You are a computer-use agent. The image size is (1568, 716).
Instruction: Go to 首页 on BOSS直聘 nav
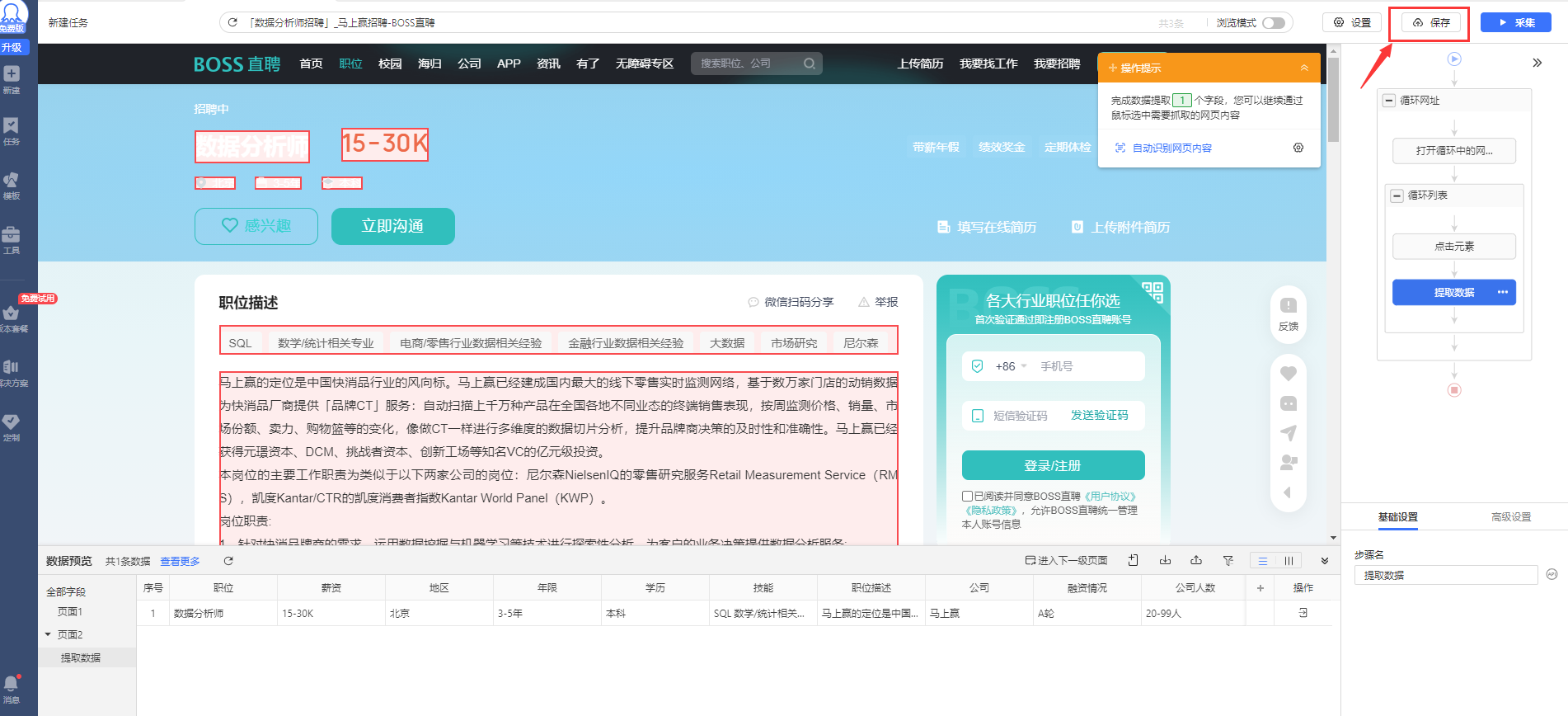(311, 64)
